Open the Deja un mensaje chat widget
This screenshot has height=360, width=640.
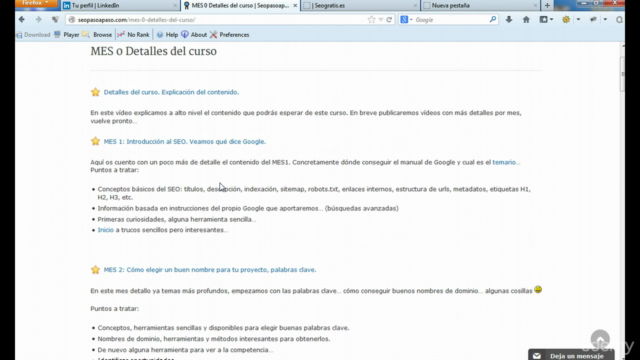click(x=571, y=355)
